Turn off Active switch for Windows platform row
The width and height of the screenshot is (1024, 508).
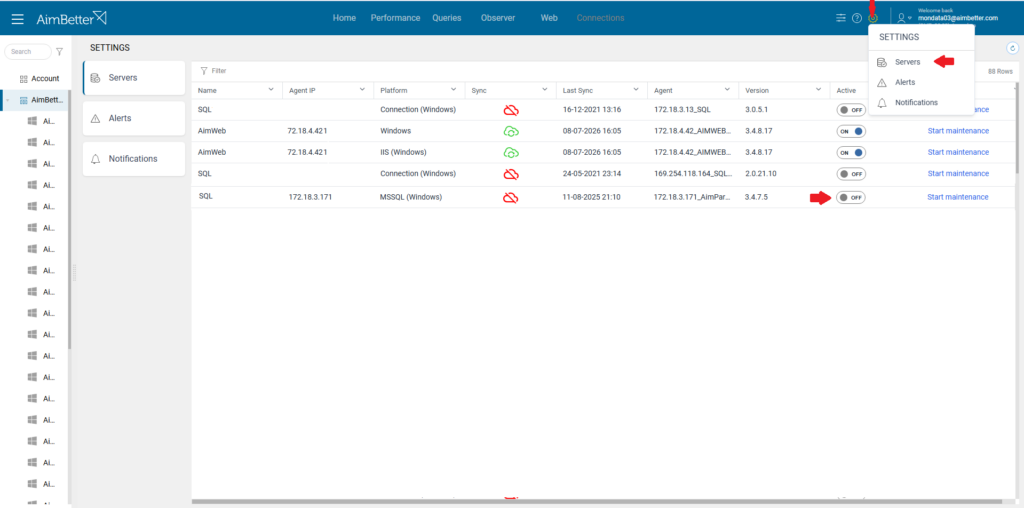click(851, 131)
